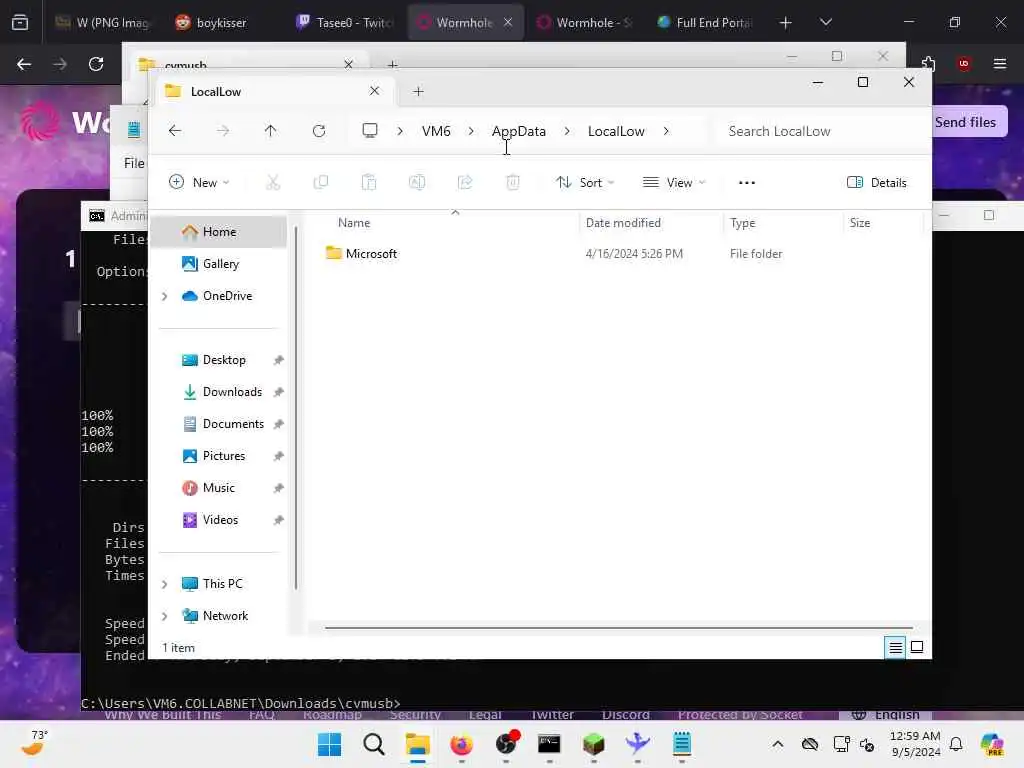Open Windows Start menu
The height and width of the screenshot is (768, 1024).
tap(329, 744)
